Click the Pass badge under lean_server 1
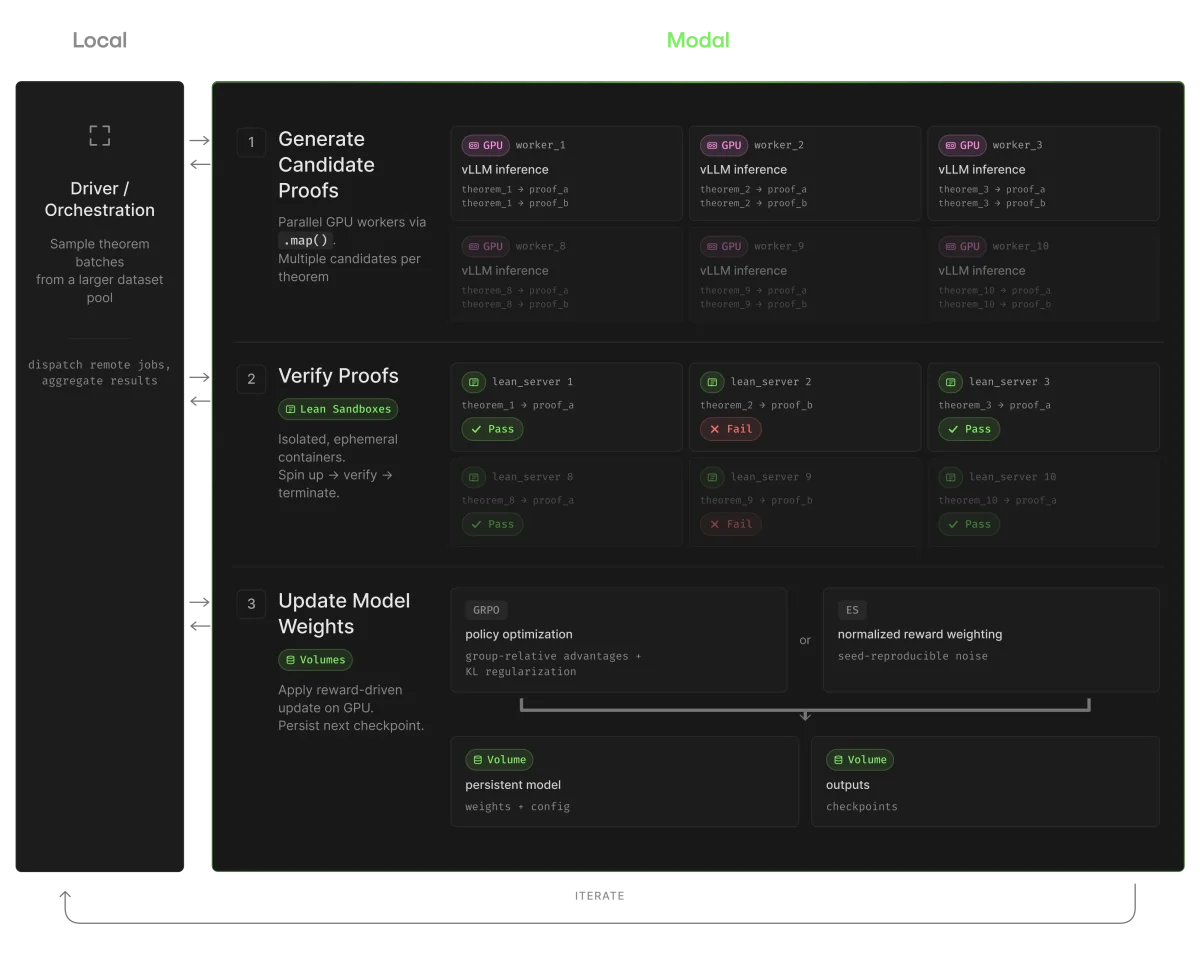 point(492,429)
